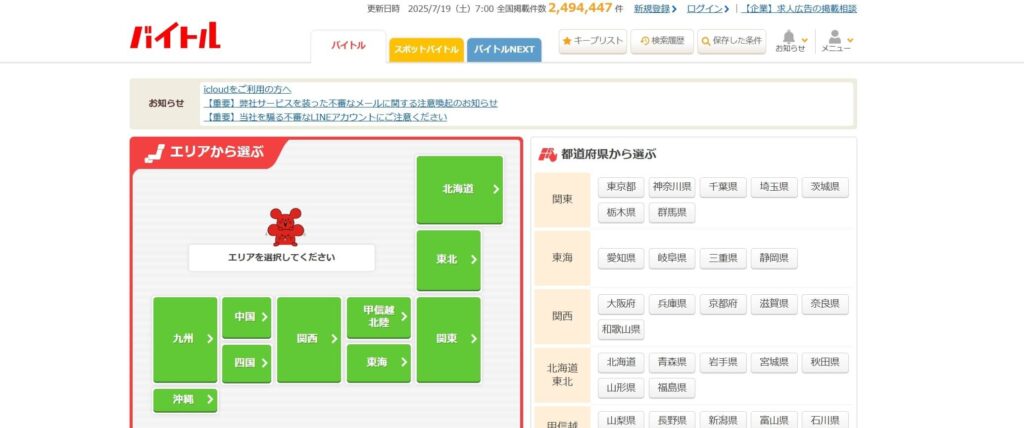Choose 秋田県 prefecture
This screenshot has height=428, width=1024.
[825, 362]
